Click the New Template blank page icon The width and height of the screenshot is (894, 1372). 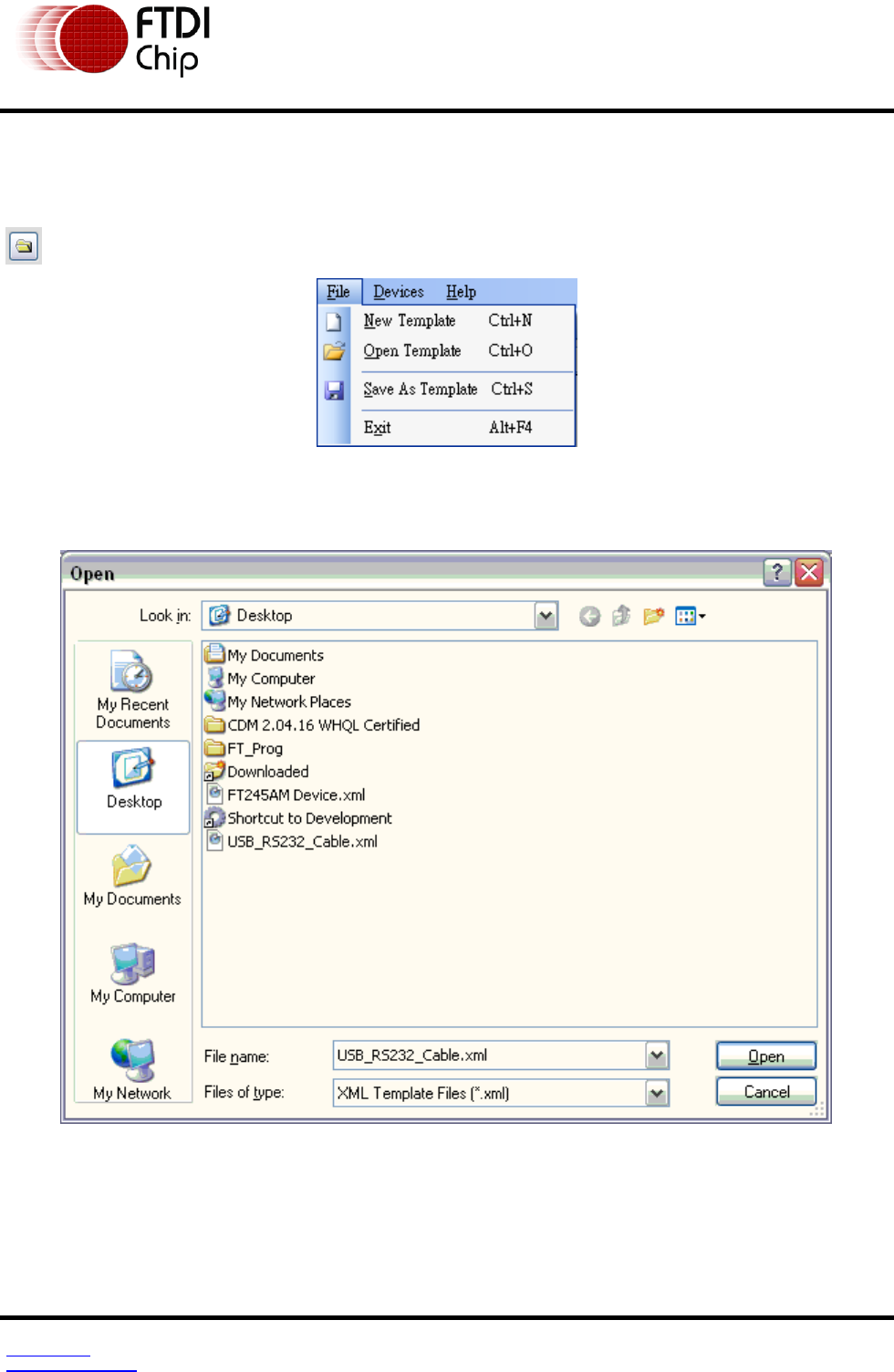coord(334,321)
